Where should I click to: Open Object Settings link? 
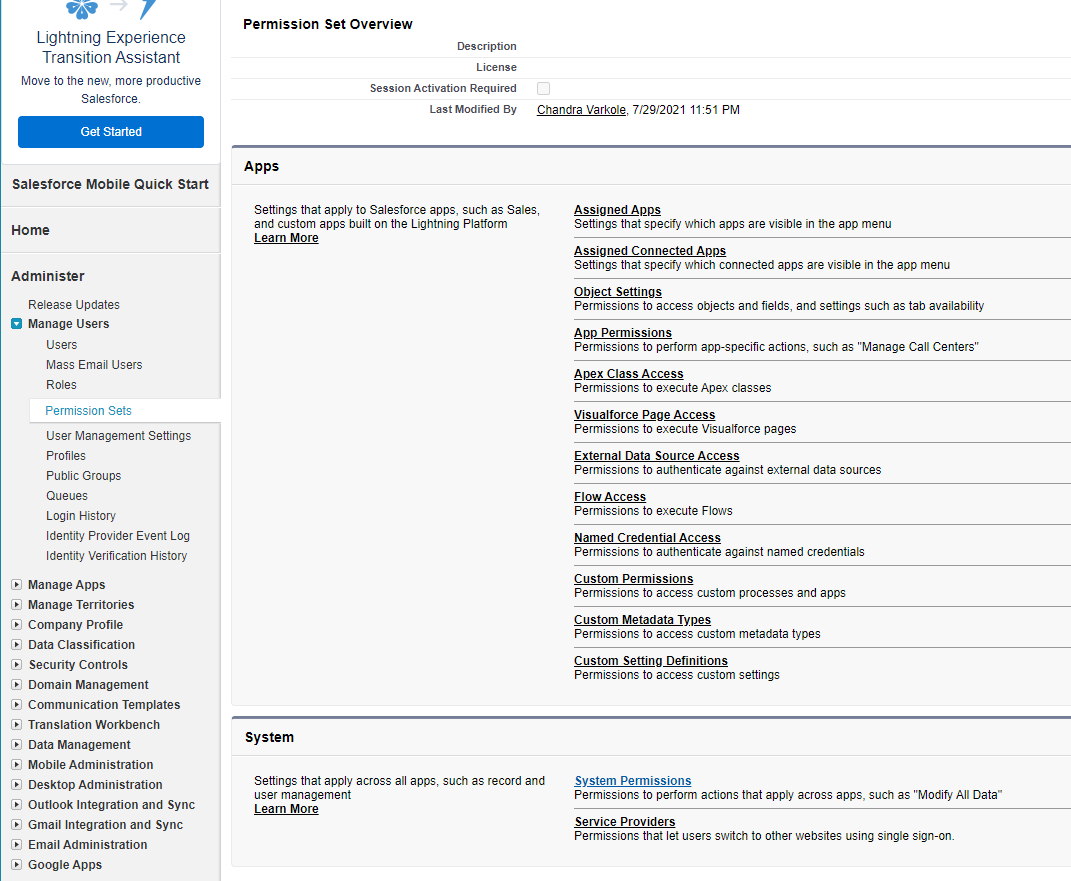[x=617, y=292]
